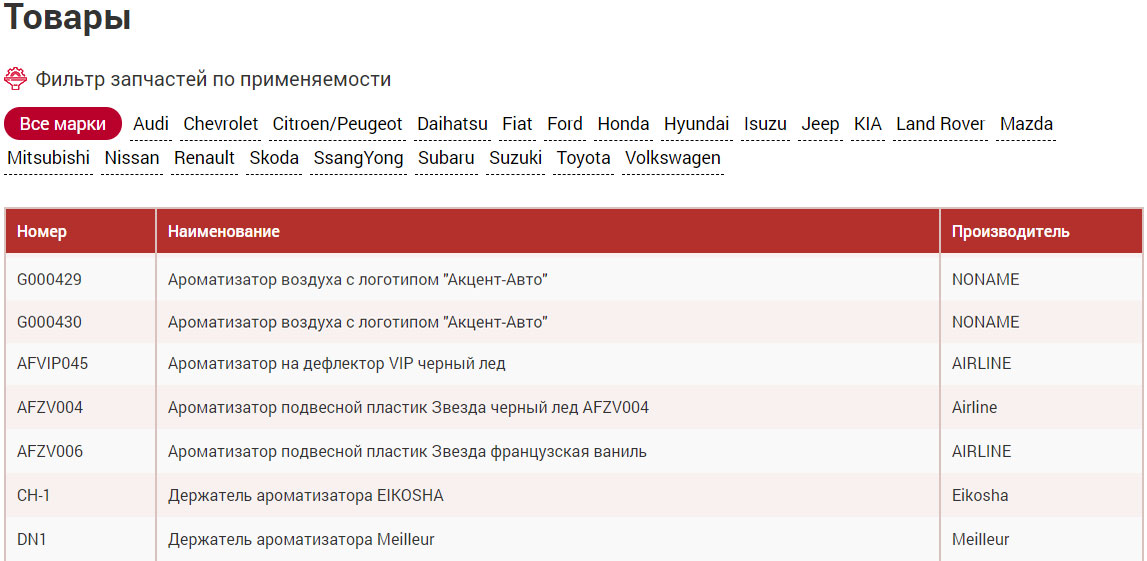Select the 'Держатель ароматизатора EIKOSHA' row
The image size is (1147, 561).
tap(574, 495)
